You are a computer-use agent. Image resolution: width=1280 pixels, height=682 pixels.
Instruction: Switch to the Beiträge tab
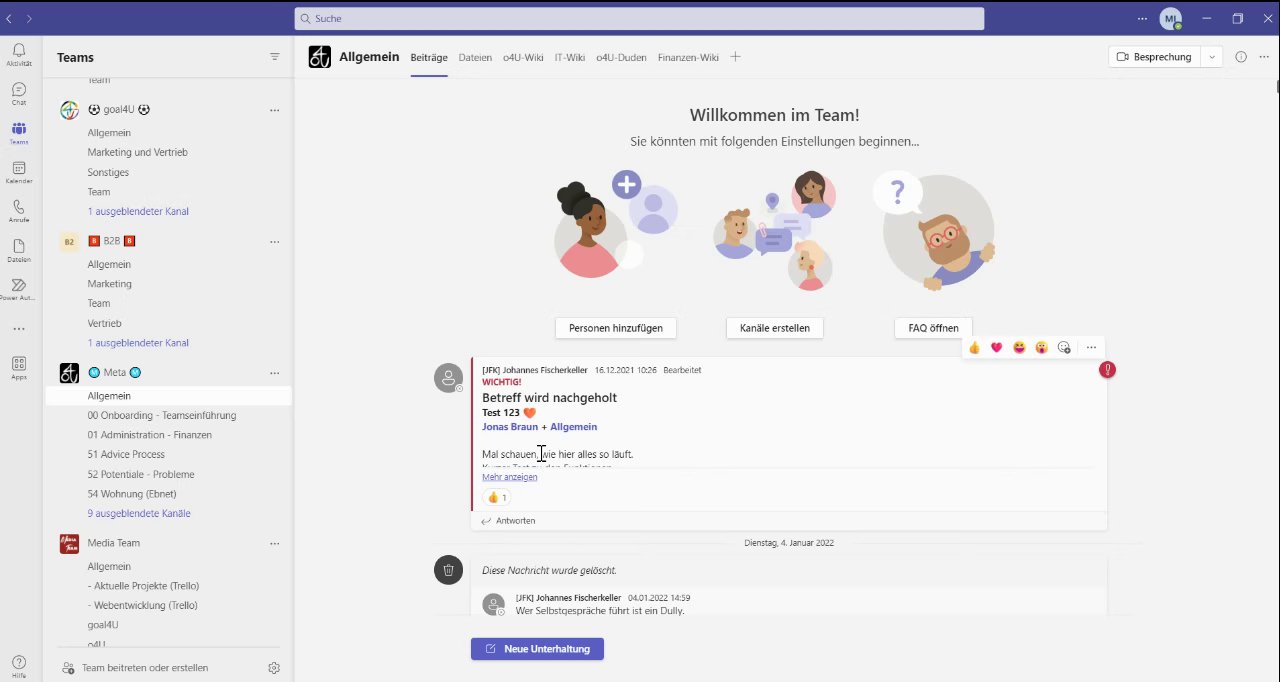[x=429, y=57]
